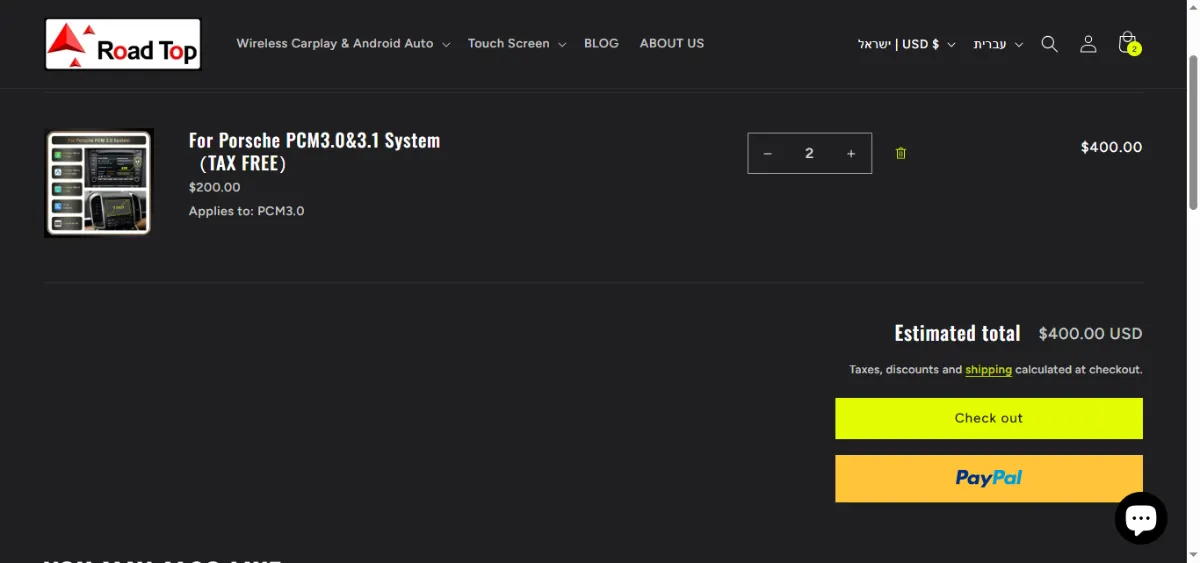1200x563 pixels.
Task: Click the Applies to: PCM3.0 text
Action: click(247, 211)
